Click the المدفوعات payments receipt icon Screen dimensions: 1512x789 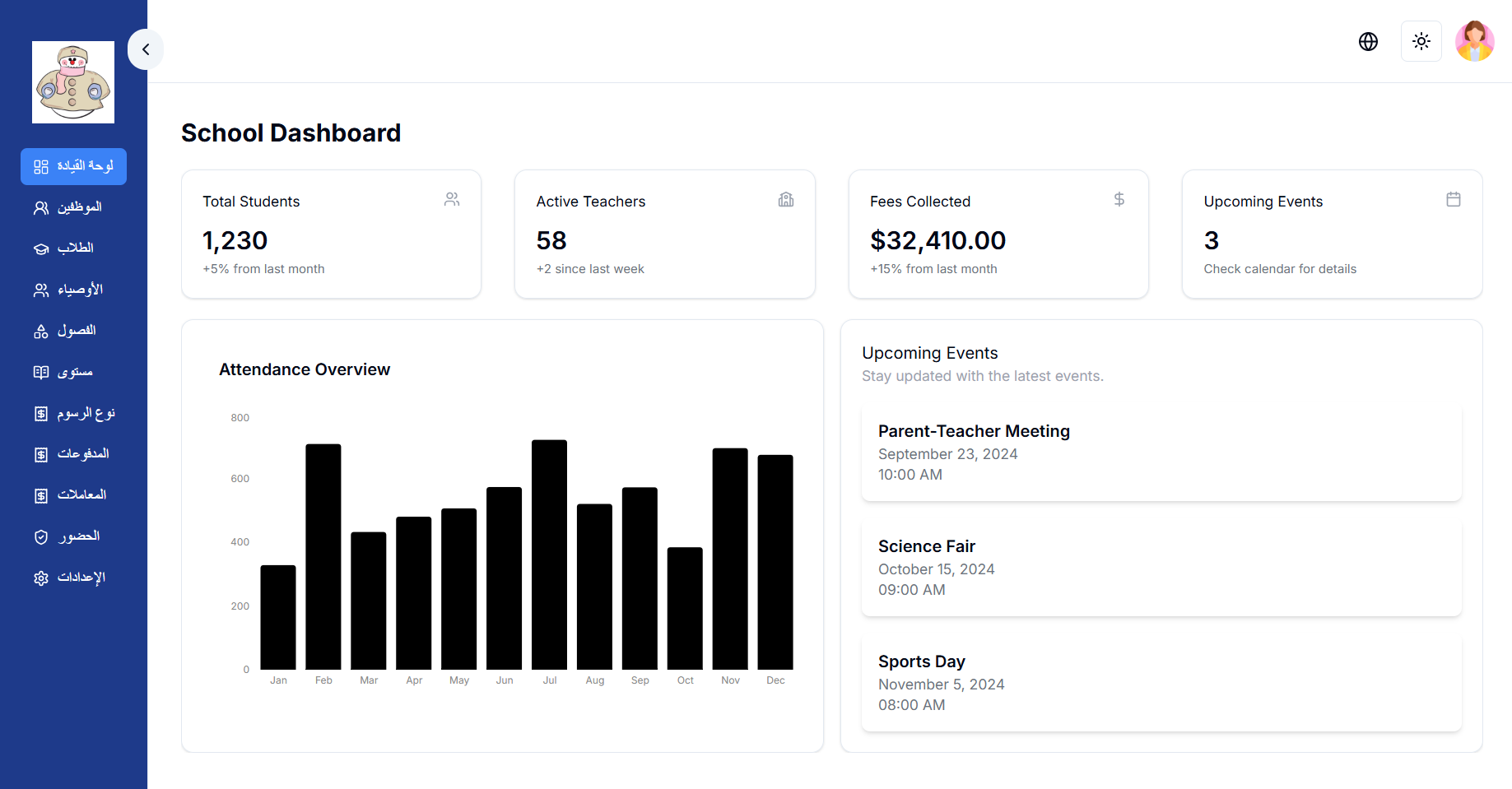coord(41,455)
